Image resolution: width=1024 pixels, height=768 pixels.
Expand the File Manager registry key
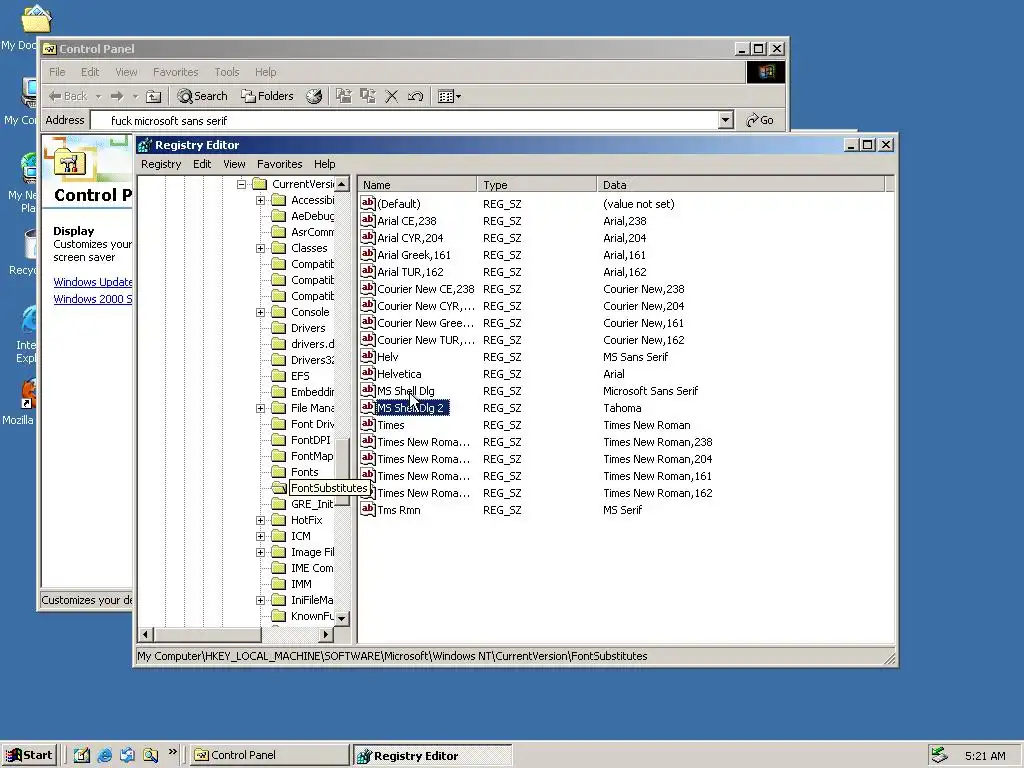click(261, 408)
